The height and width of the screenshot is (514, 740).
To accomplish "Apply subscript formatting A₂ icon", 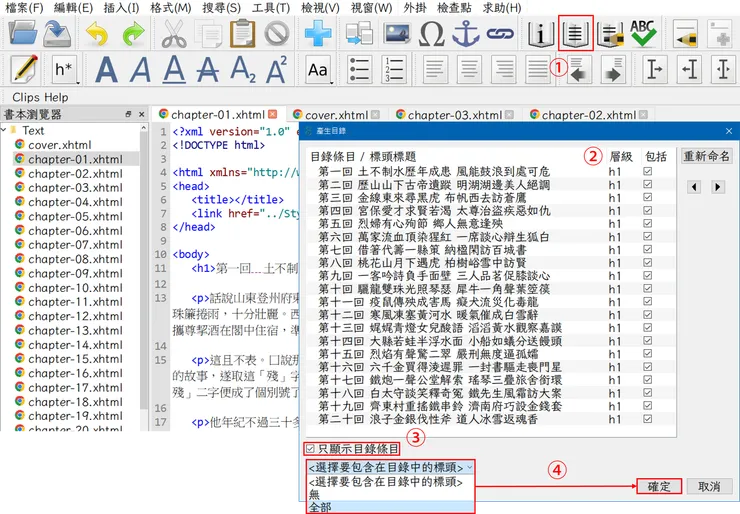I will (x=243, y=70).
